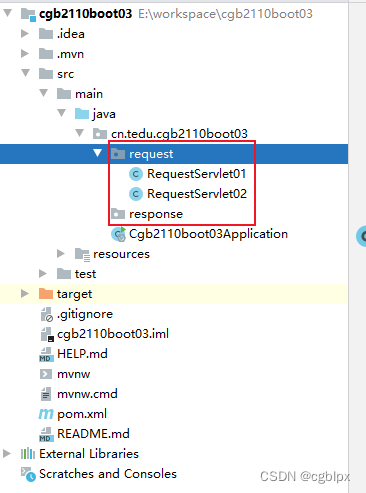Click the README.md markdown icon
Viewport: 366px width, 493px height.
tap(46, 435)
